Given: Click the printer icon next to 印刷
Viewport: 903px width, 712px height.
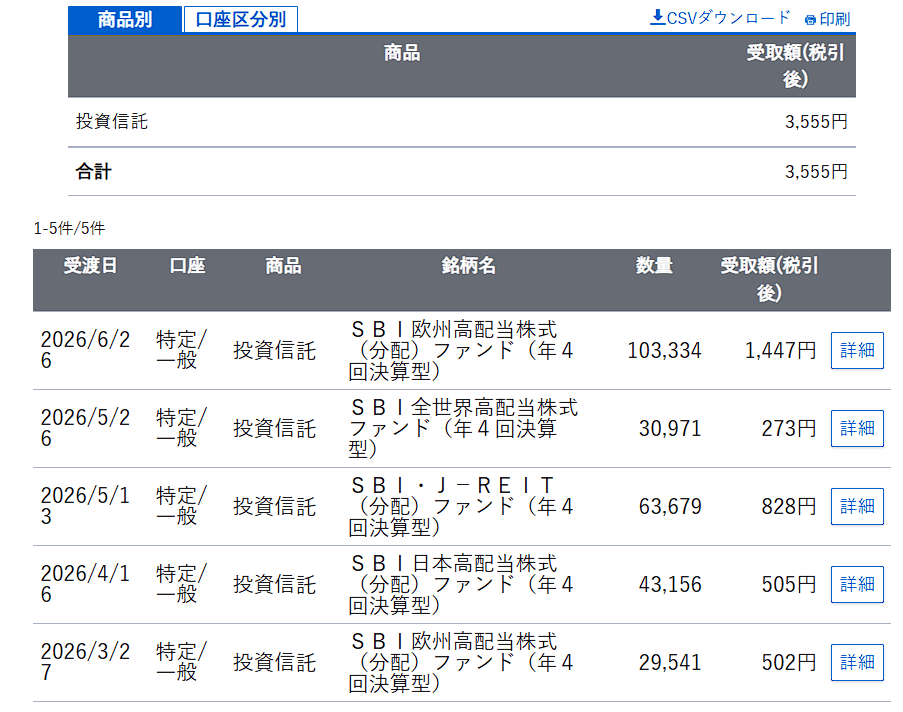Looking at the screenshot, I should [810, 20].
